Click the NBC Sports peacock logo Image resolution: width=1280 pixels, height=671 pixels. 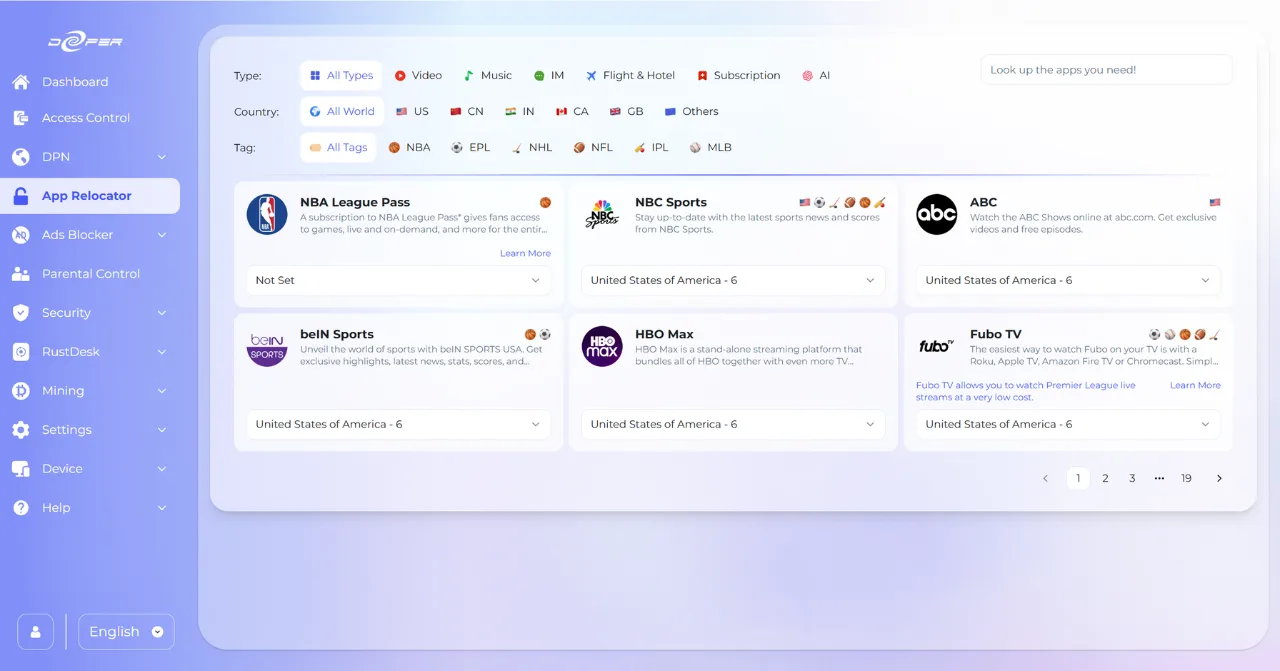[x=602, y=214]
